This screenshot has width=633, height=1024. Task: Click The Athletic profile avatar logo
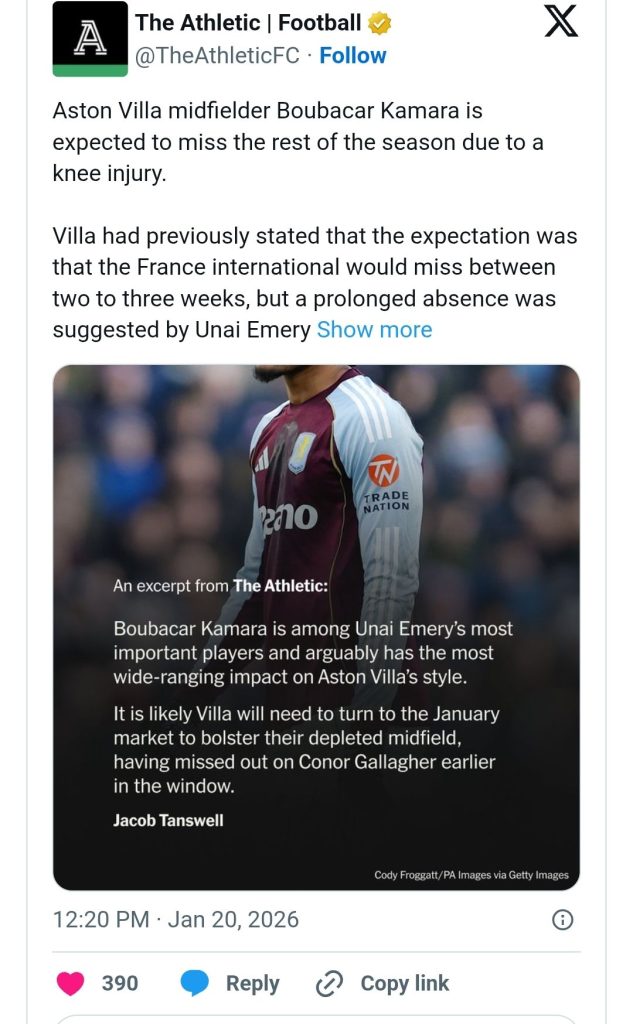click(x=90, y=38)
